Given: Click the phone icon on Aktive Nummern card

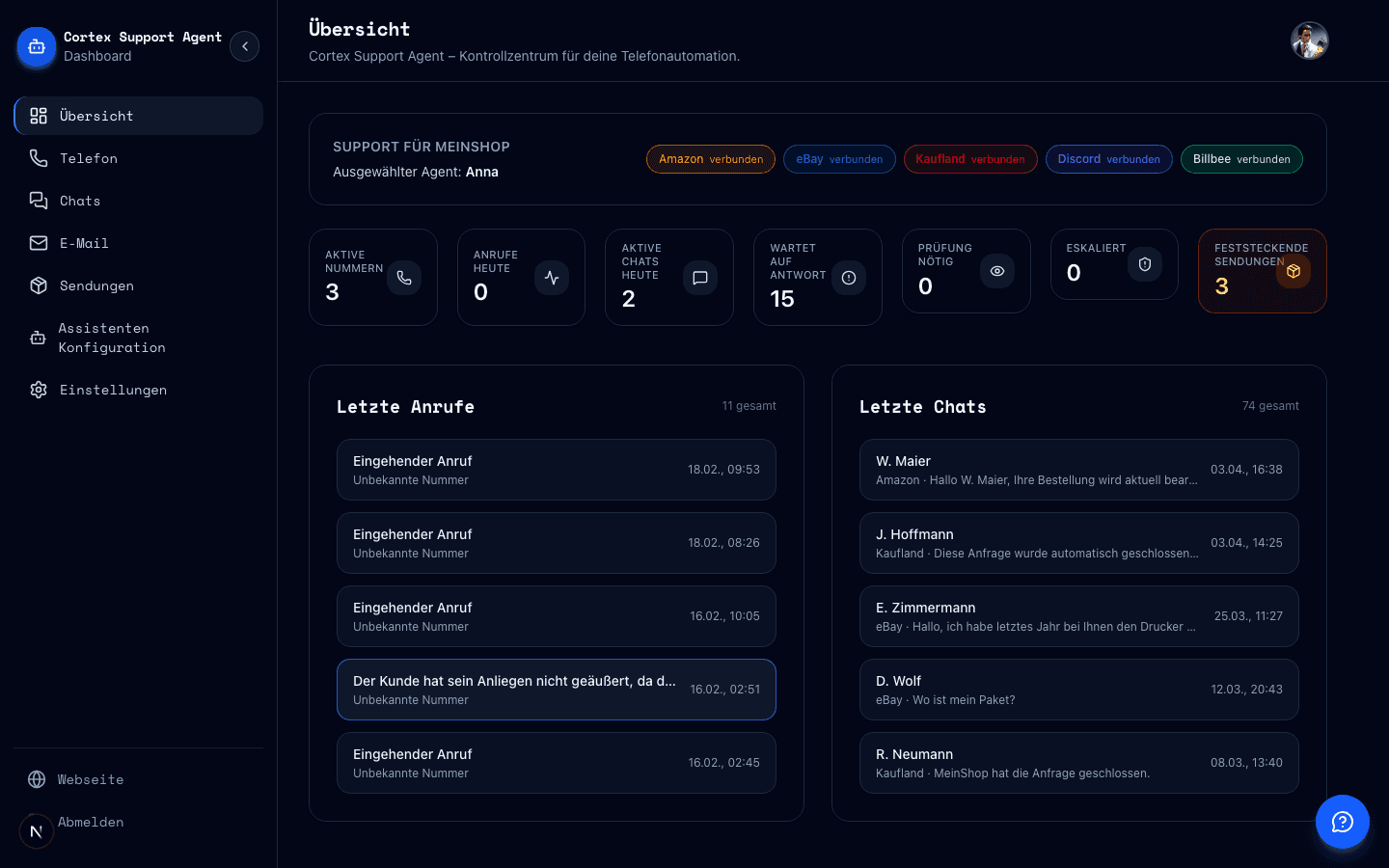Looking at the screenshot, I should point(404,277).
